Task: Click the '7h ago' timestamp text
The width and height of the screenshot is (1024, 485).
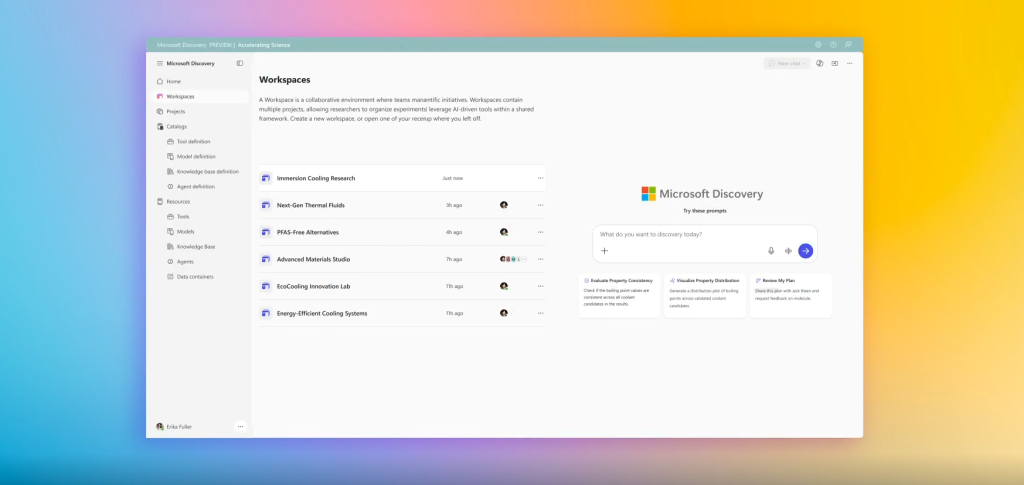Action: [x=454, y=259]
